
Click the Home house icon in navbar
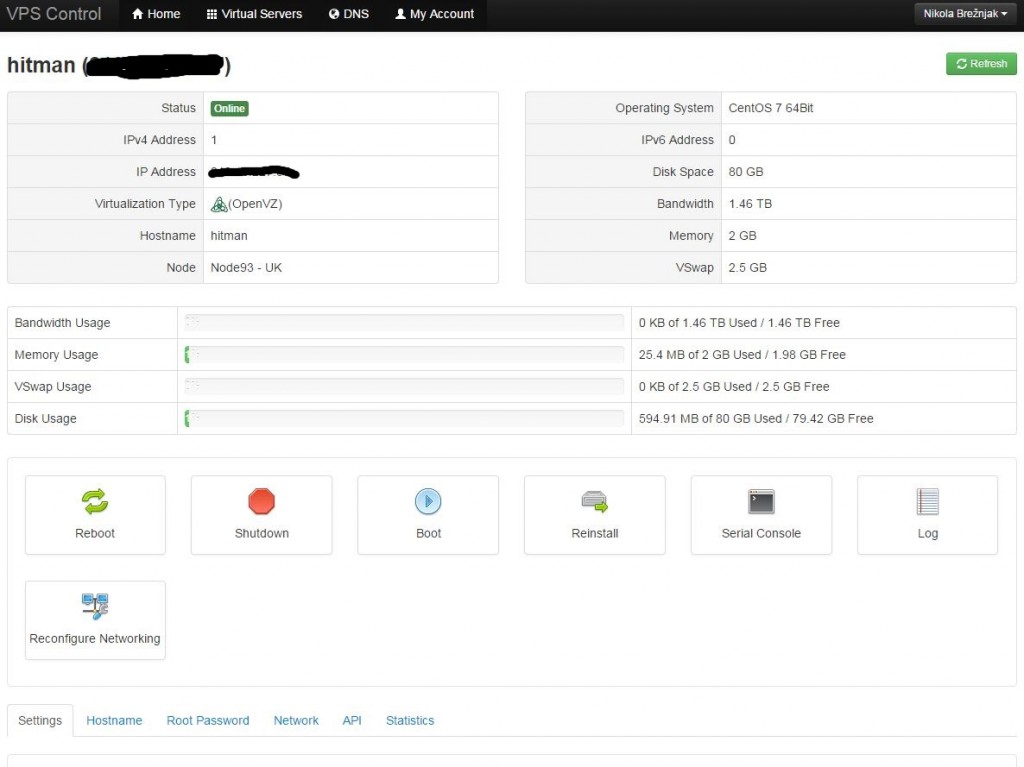click(137, 14)
